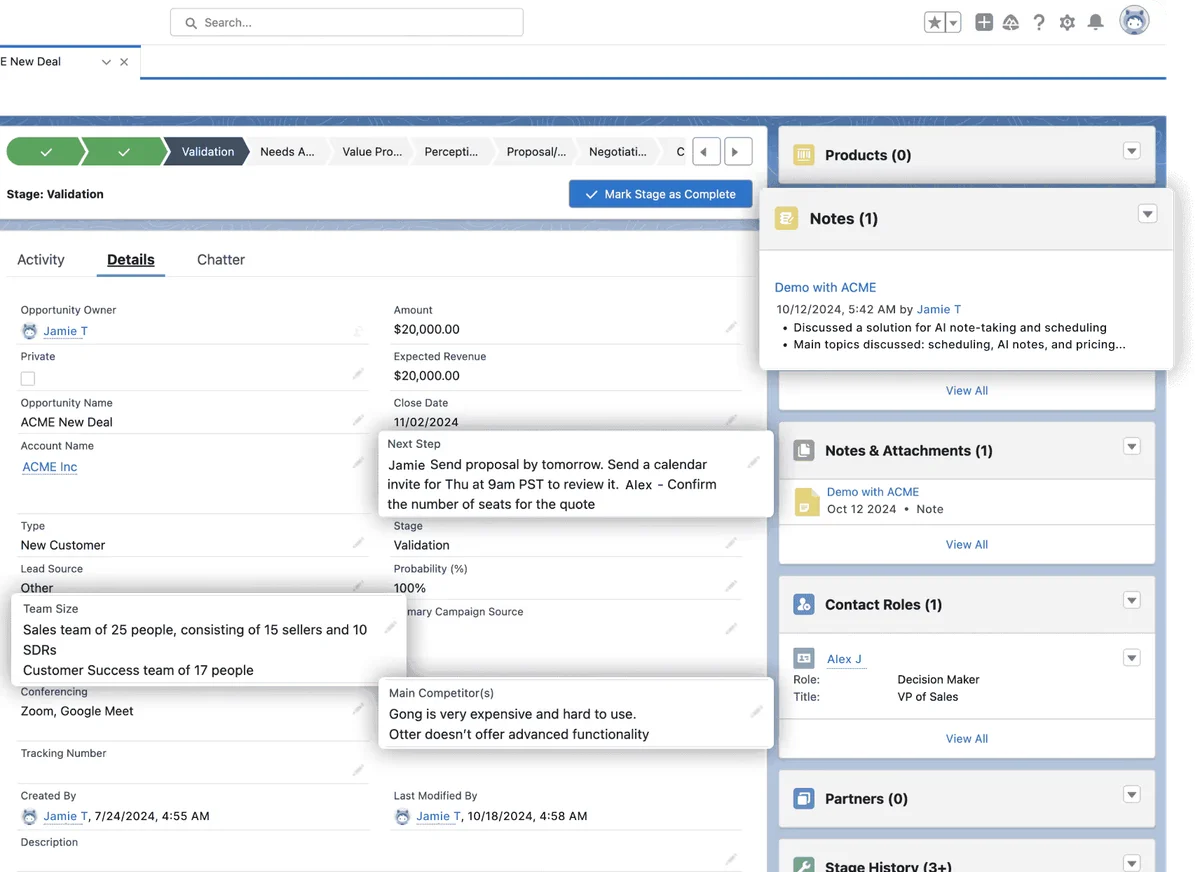Open the dropdown on Alex J's contact role row

[x=1131, y=658]
